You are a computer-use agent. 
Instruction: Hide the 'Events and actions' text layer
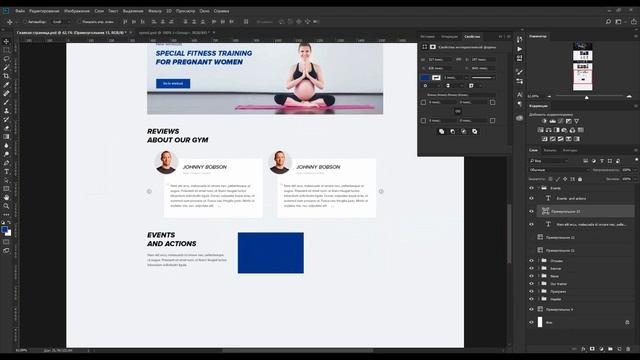pos(531,198)
